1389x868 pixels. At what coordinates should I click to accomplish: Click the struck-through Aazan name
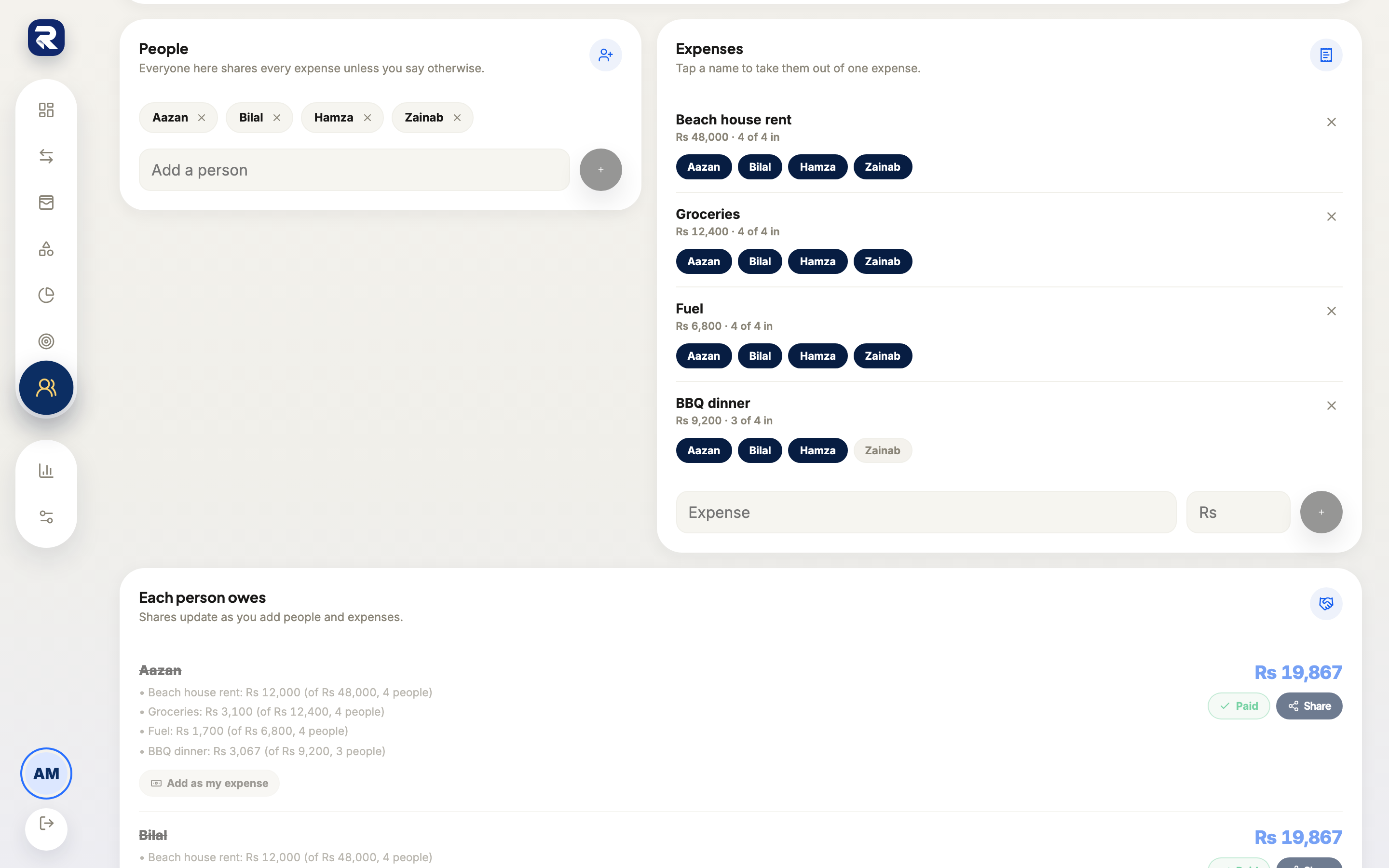160,670
